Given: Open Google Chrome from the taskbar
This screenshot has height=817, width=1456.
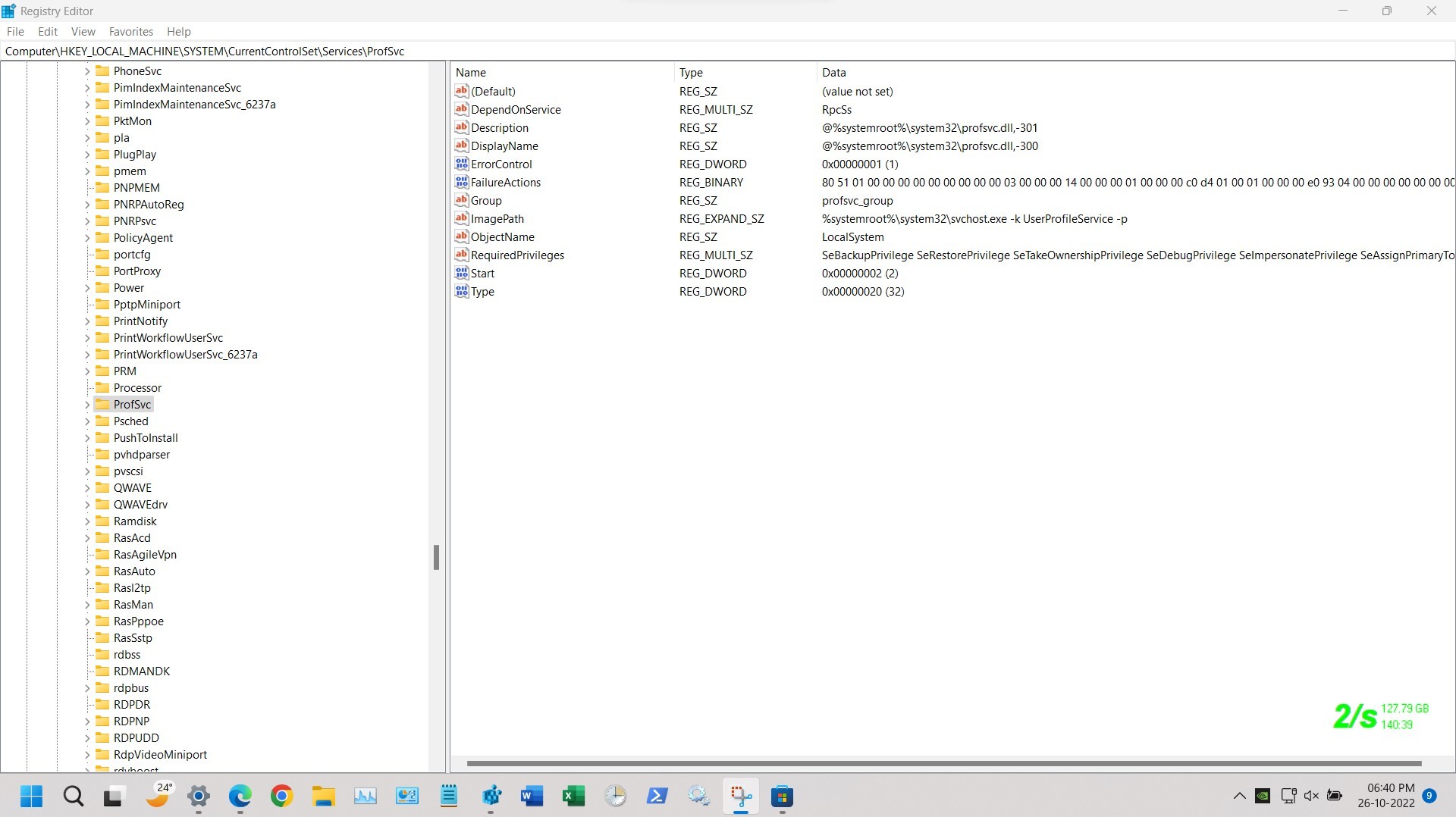Looking at the screenshot, I should (x=282, y=796).
